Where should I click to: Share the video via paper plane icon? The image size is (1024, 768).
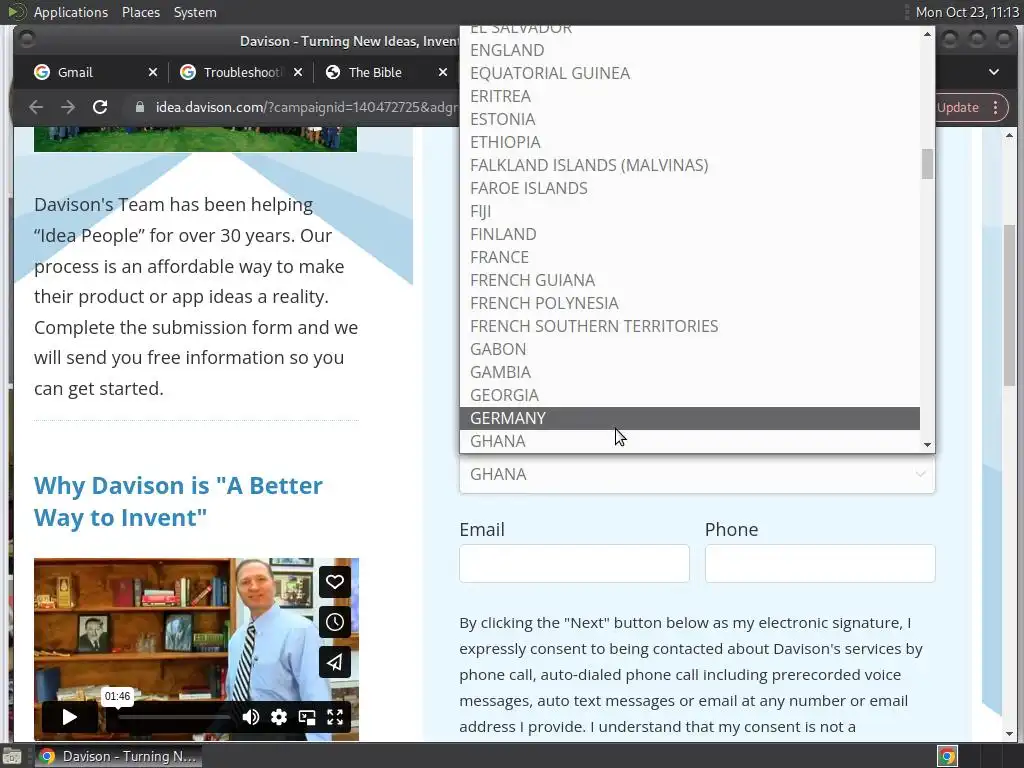point(334,662)
